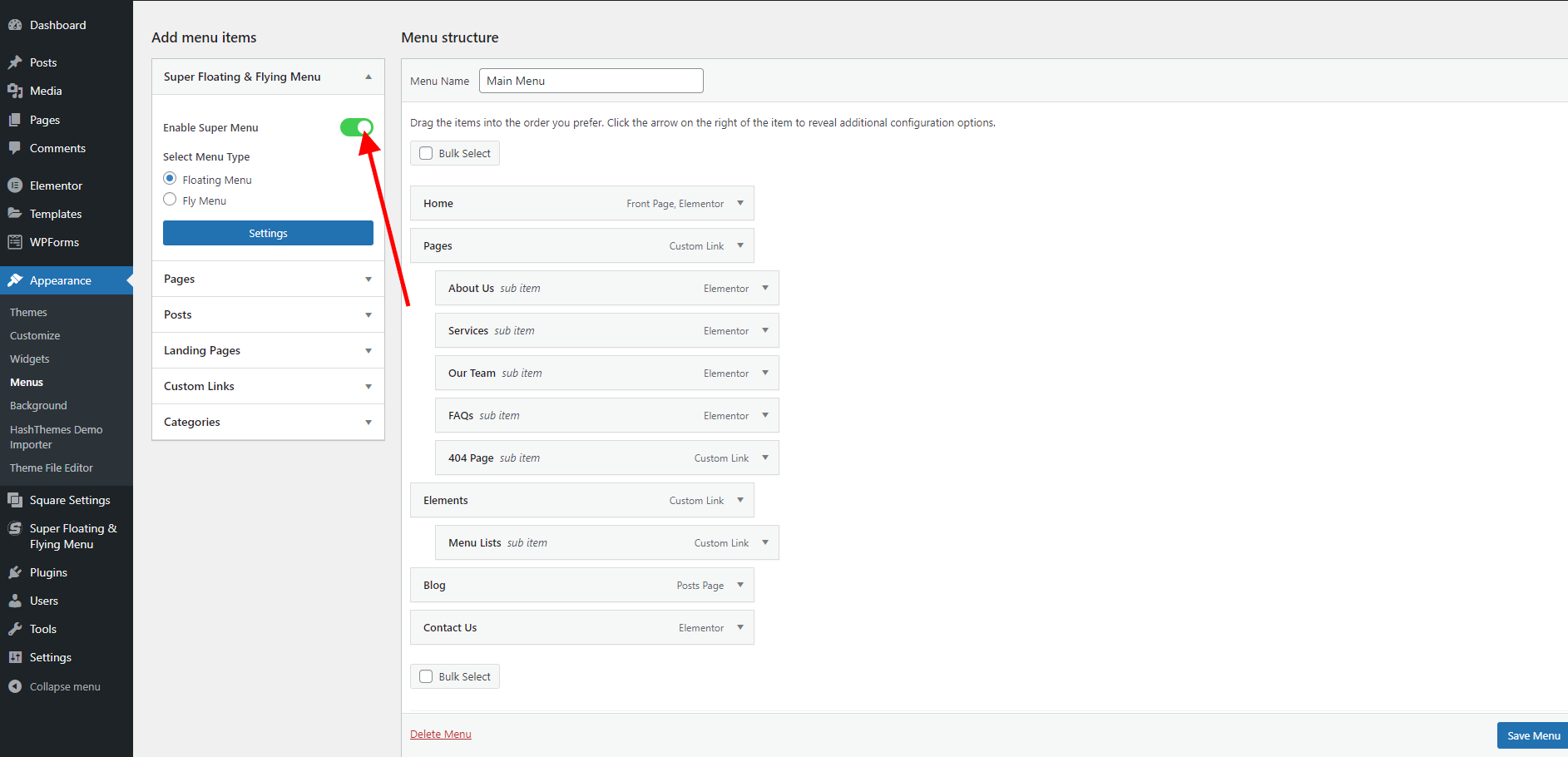
Task: Expand the About Us sub item options
Action: pyautogui.click(x=765, y=288)
